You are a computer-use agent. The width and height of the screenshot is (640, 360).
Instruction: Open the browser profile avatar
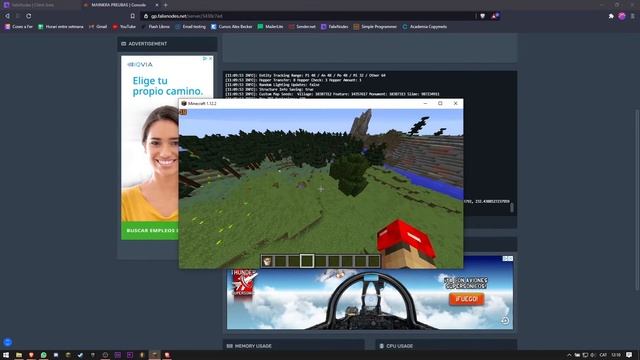(x=622, y=16)
